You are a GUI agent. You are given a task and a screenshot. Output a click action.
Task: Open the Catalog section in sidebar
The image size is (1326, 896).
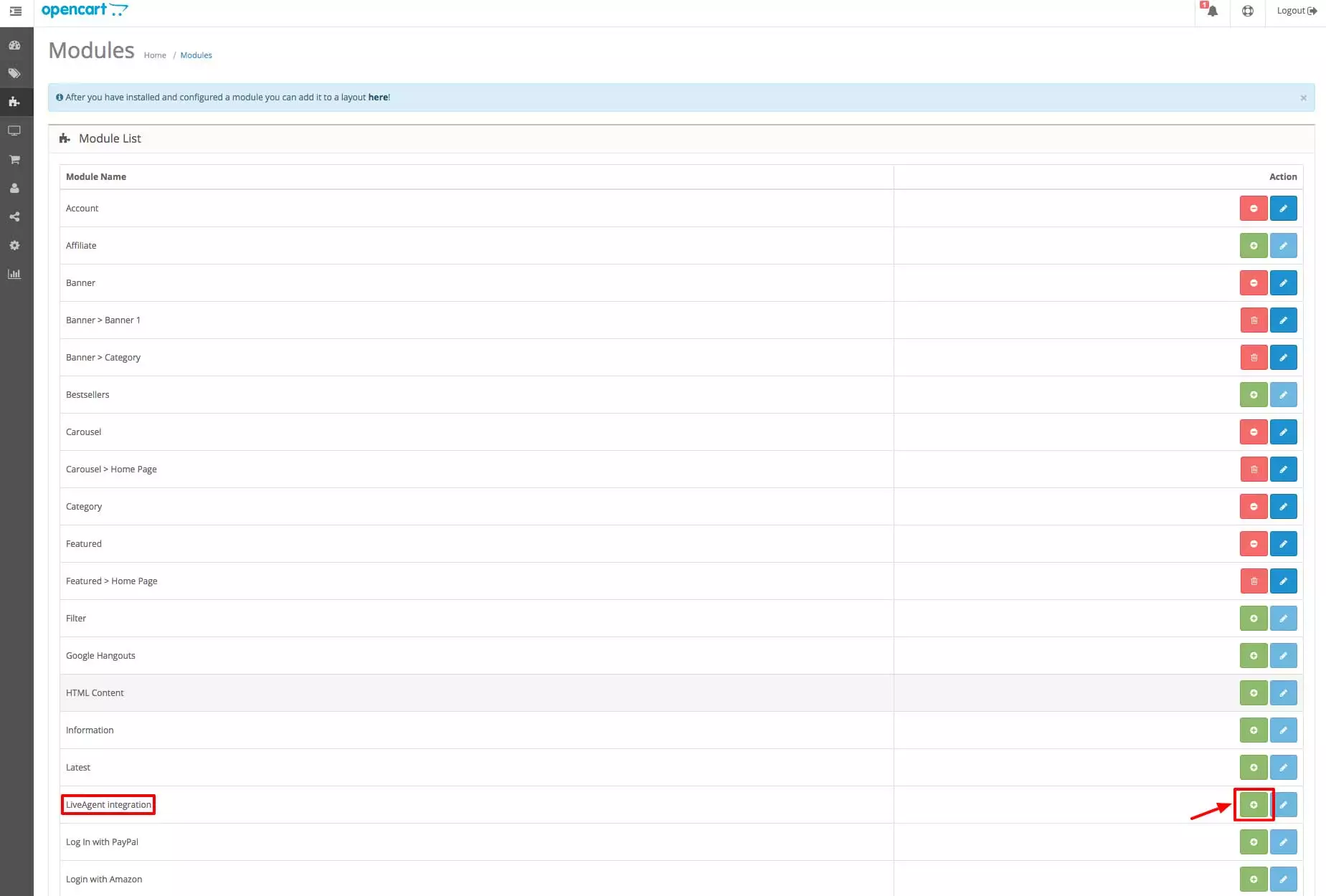(x=14, y=72)
